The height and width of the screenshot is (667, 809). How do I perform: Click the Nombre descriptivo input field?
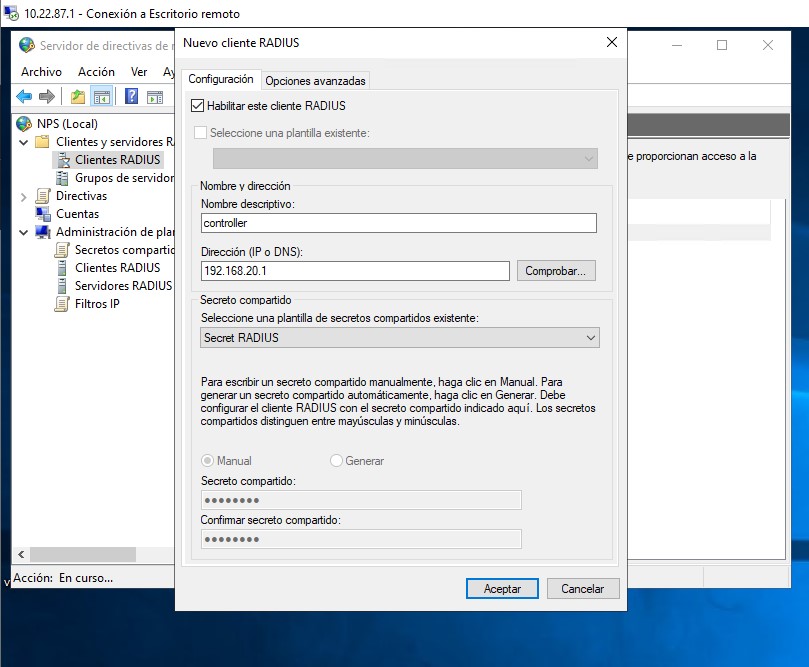399,223
